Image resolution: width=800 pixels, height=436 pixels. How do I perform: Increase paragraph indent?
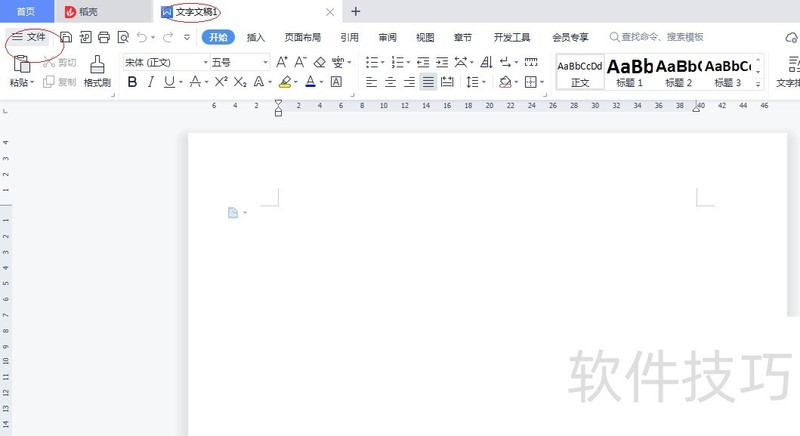pos(442,62)
